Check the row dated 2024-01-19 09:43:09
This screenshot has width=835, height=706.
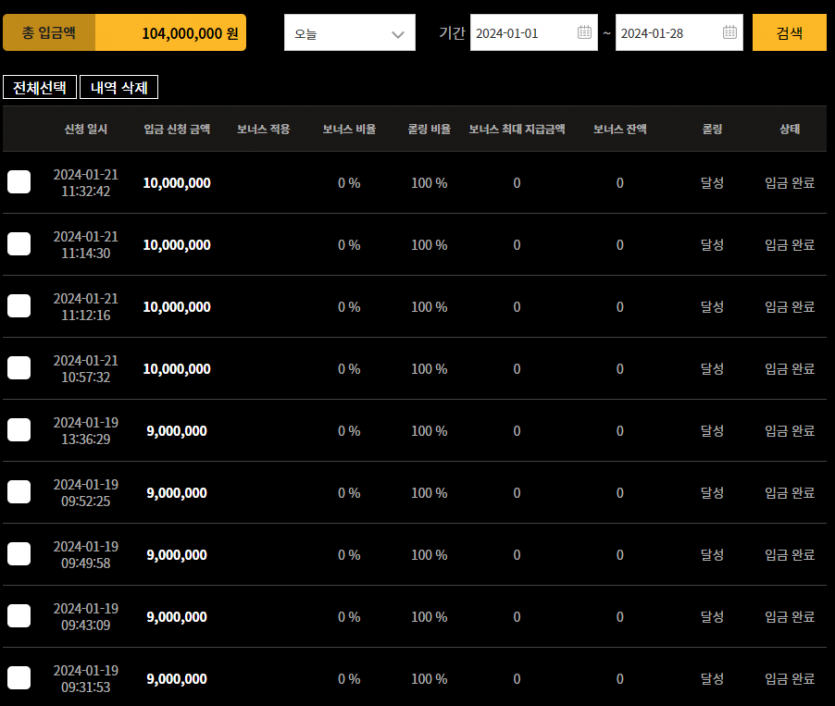coord(19,616)
